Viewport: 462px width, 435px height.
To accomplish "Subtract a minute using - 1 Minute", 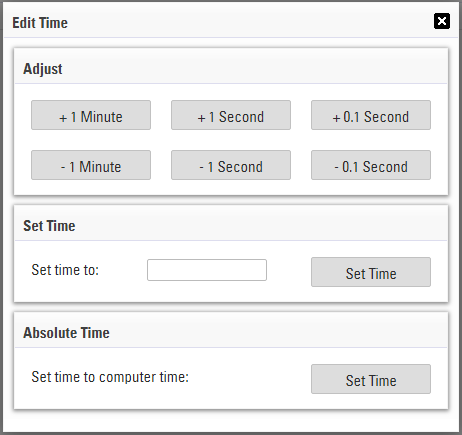I will [x=91, y=165].
